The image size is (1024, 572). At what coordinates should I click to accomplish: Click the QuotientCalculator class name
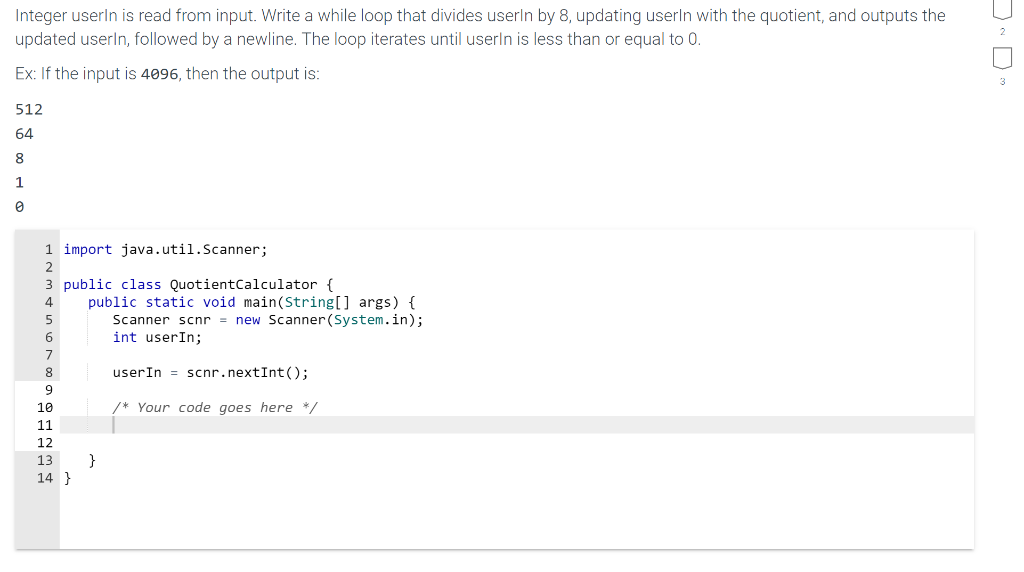click(243, 285)
